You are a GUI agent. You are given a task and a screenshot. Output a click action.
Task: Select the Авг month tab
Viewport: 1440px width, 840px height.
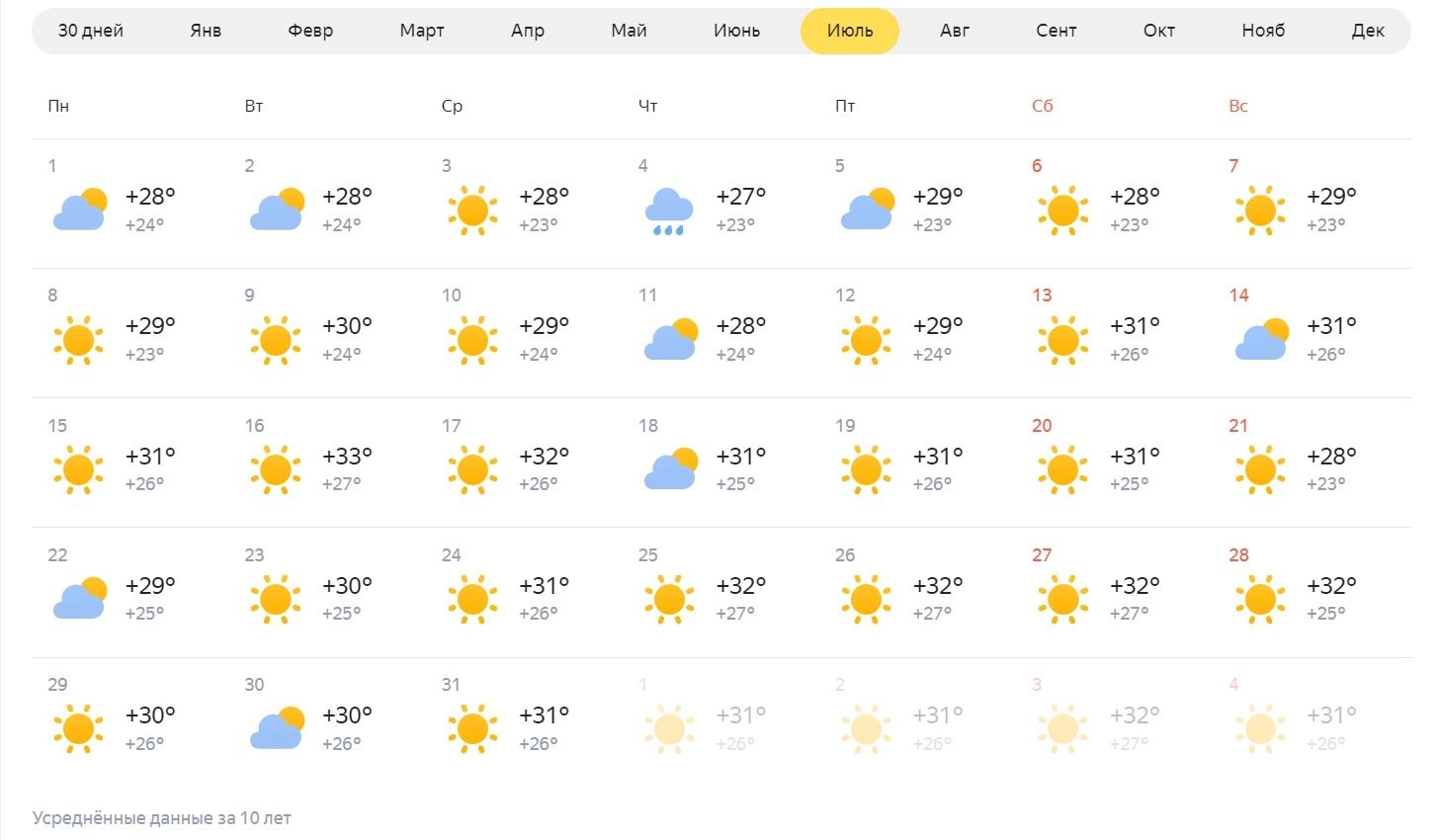tap(955, 31)
